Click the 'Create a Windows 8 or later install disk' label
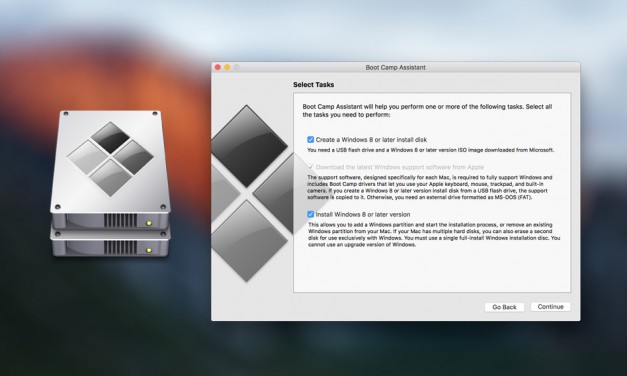Viewport: 627px width, 376px height. point(371,140)
